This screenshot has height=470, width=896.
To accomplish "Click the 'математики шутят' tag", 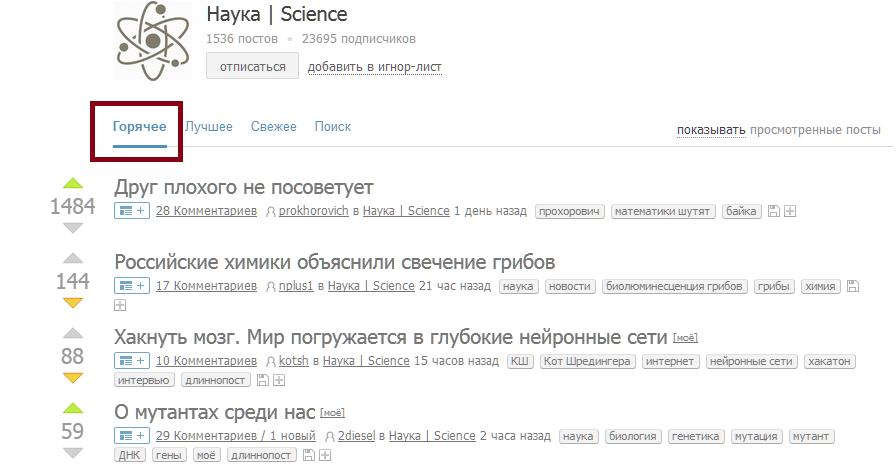I will point(663,212).
